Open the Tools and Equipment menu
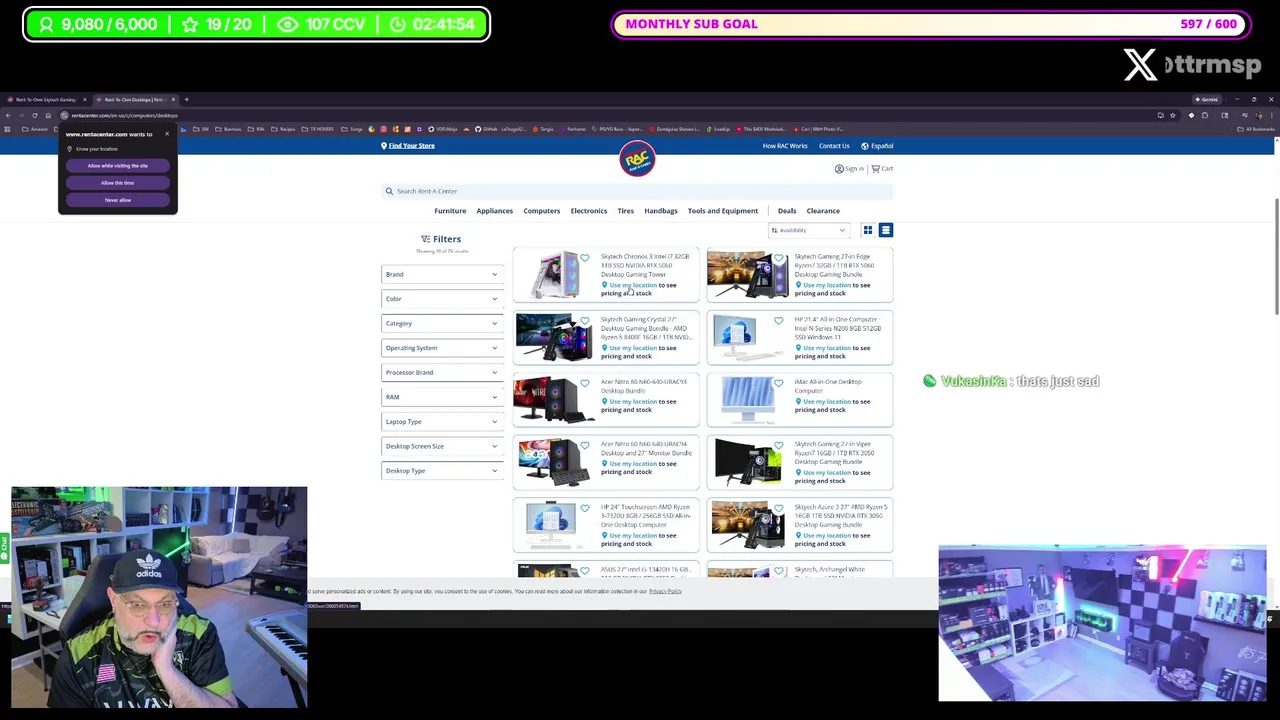Screen dimensions: 1280x720 click(722, 211)
